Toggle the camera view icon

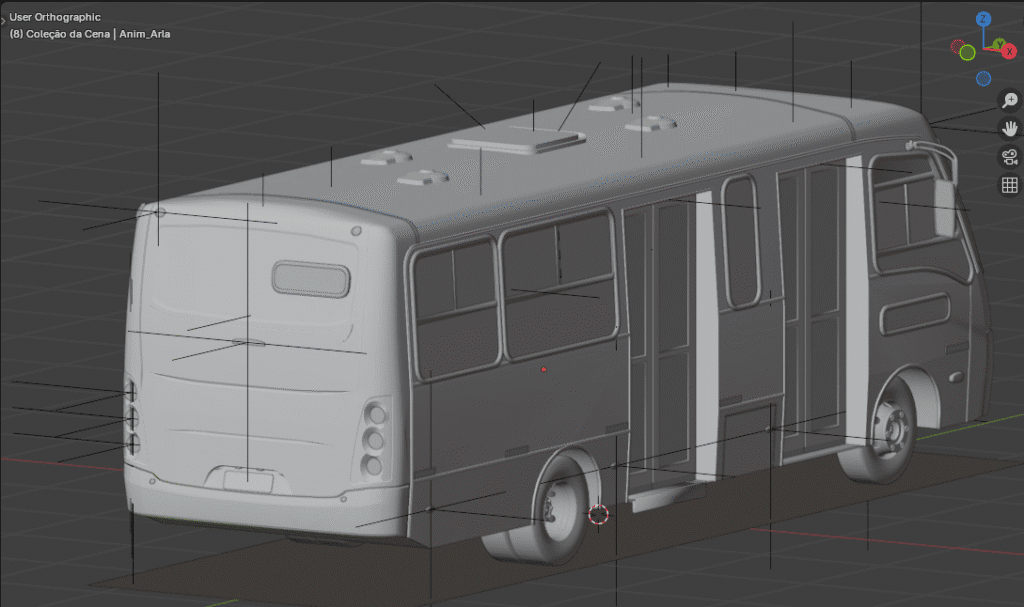coord(1010,156)
